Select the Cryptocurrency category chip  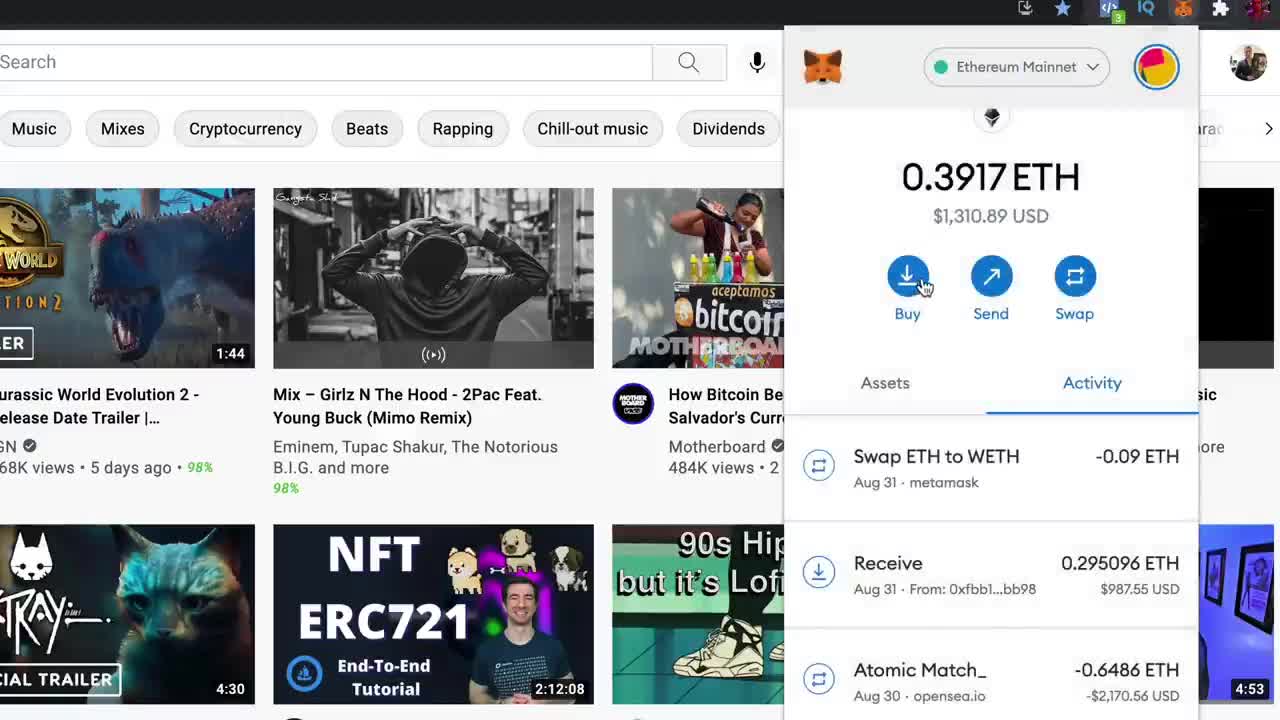[245, 129]
